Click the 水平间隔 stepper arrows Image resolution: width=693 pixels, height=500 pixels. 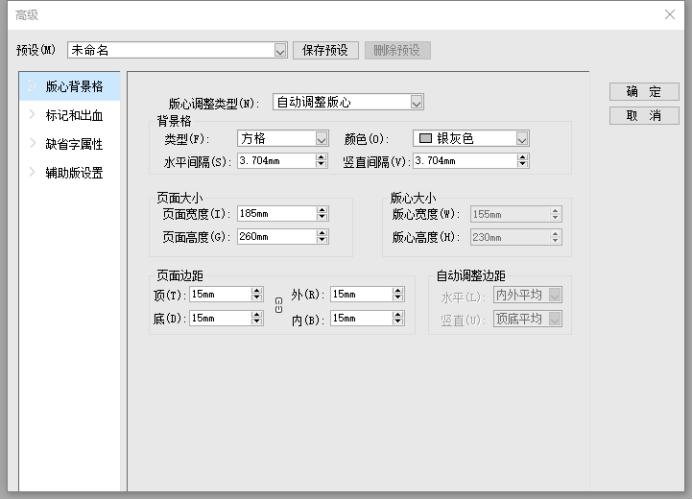(x=321, y=160)
